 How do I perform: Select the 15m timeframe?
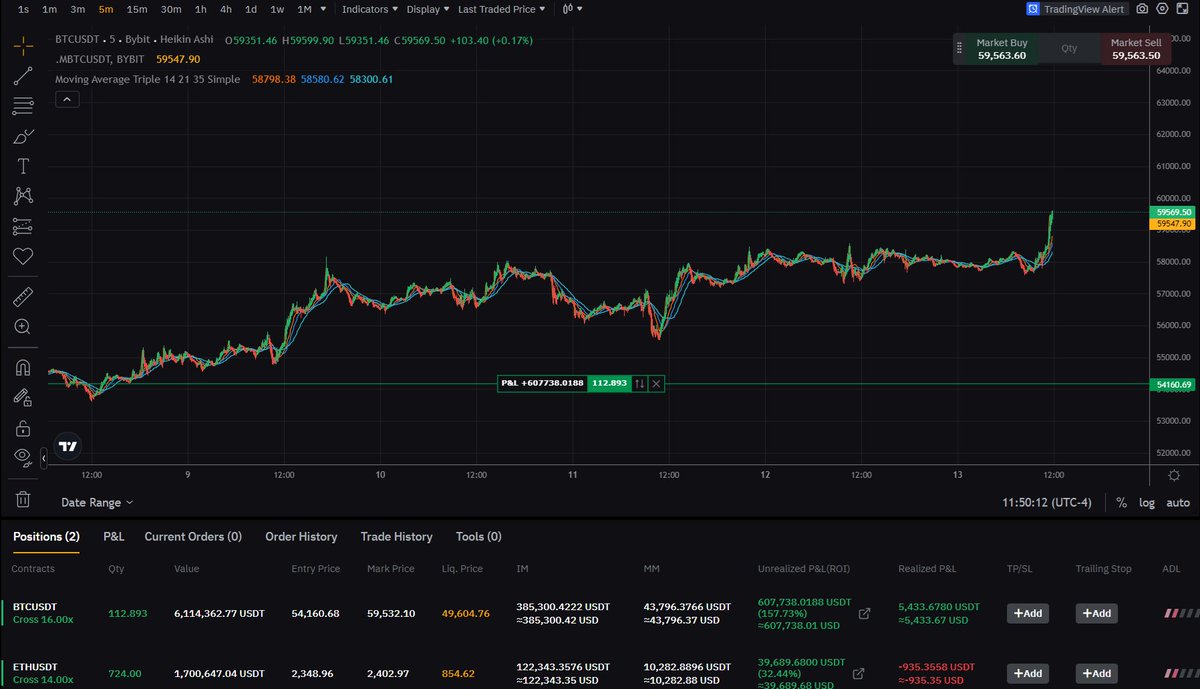click(137, 9)
